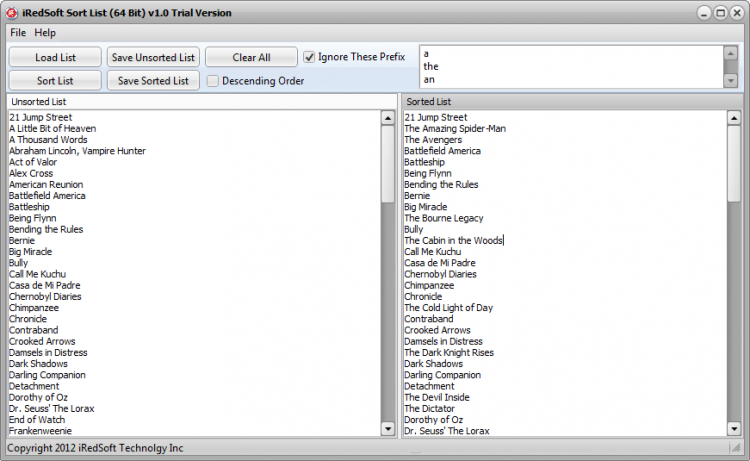
Task: Select 'The Cabin in the Woods' line
Action: point(453,241)
